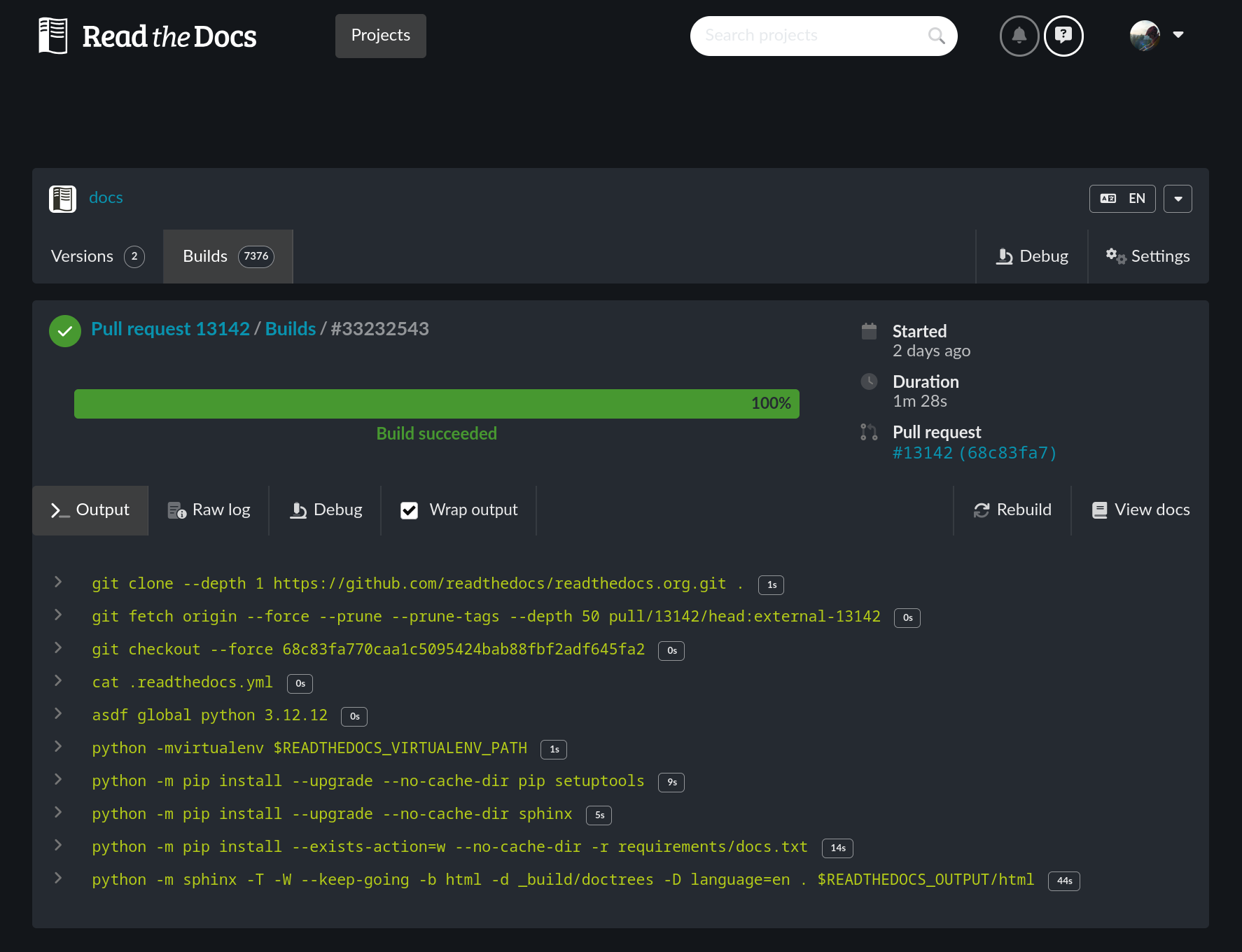Image resolution: width=1242 pixels, height=952 pixels.
Task: Click the 14s duration badge
Action: [x=837, y=848]
